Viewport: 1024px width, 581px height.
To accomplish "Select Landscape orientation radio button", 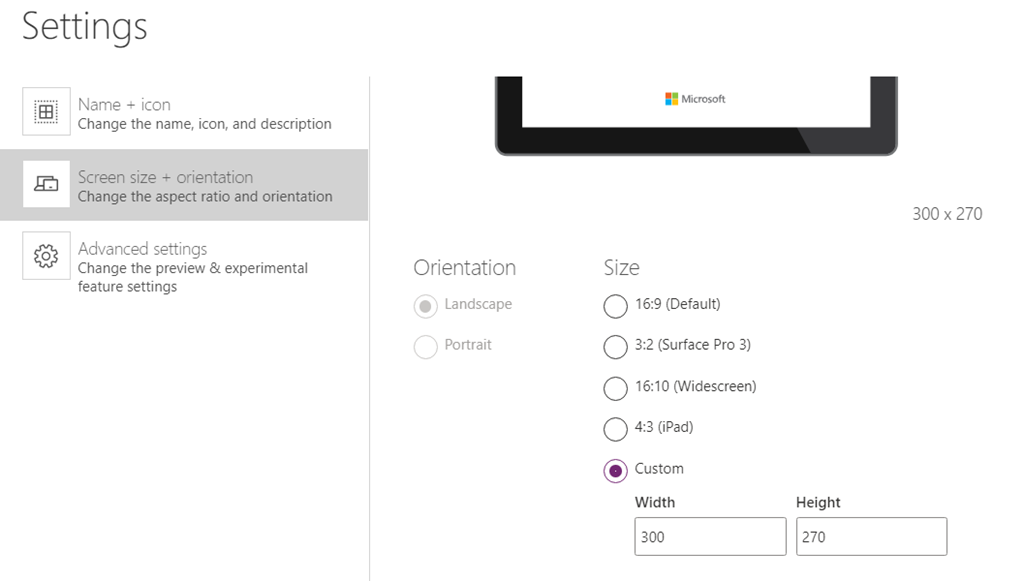I will [425, 306].
